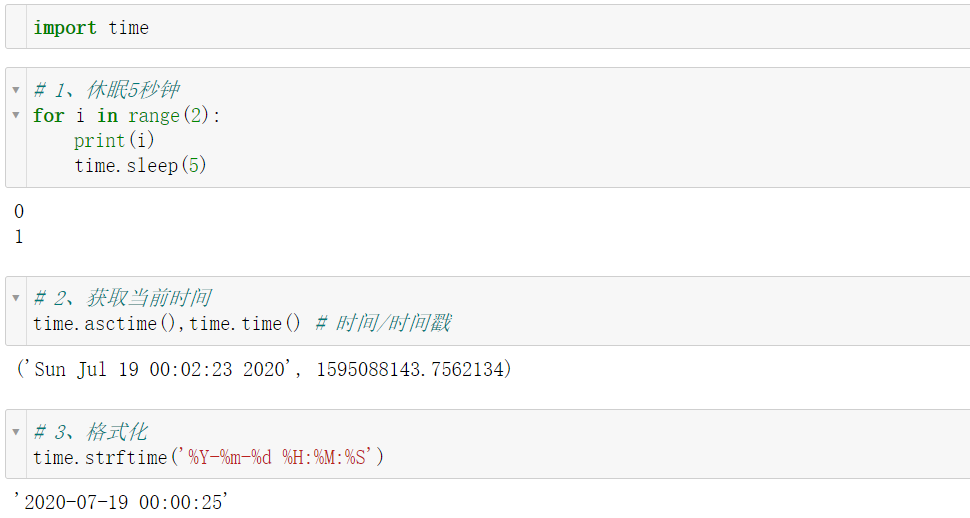Click the 'import' keyword
Viewport: 970px width, 518px height.
point(65,28)
